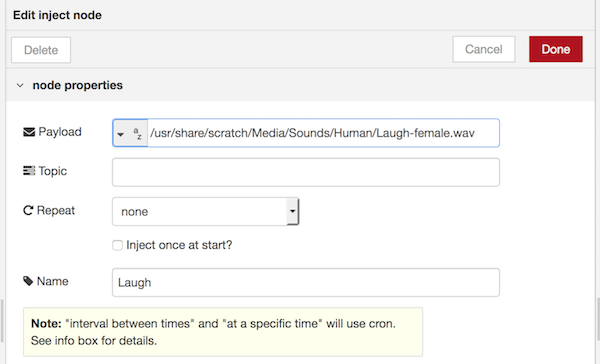Delete this inject node
Screen dimensions: 600x364
click(x=41, y=50)
